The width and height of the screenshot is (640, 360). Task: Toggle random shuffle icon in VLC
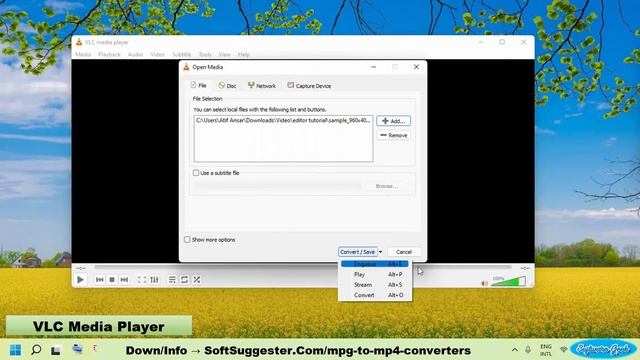(197, 280)
